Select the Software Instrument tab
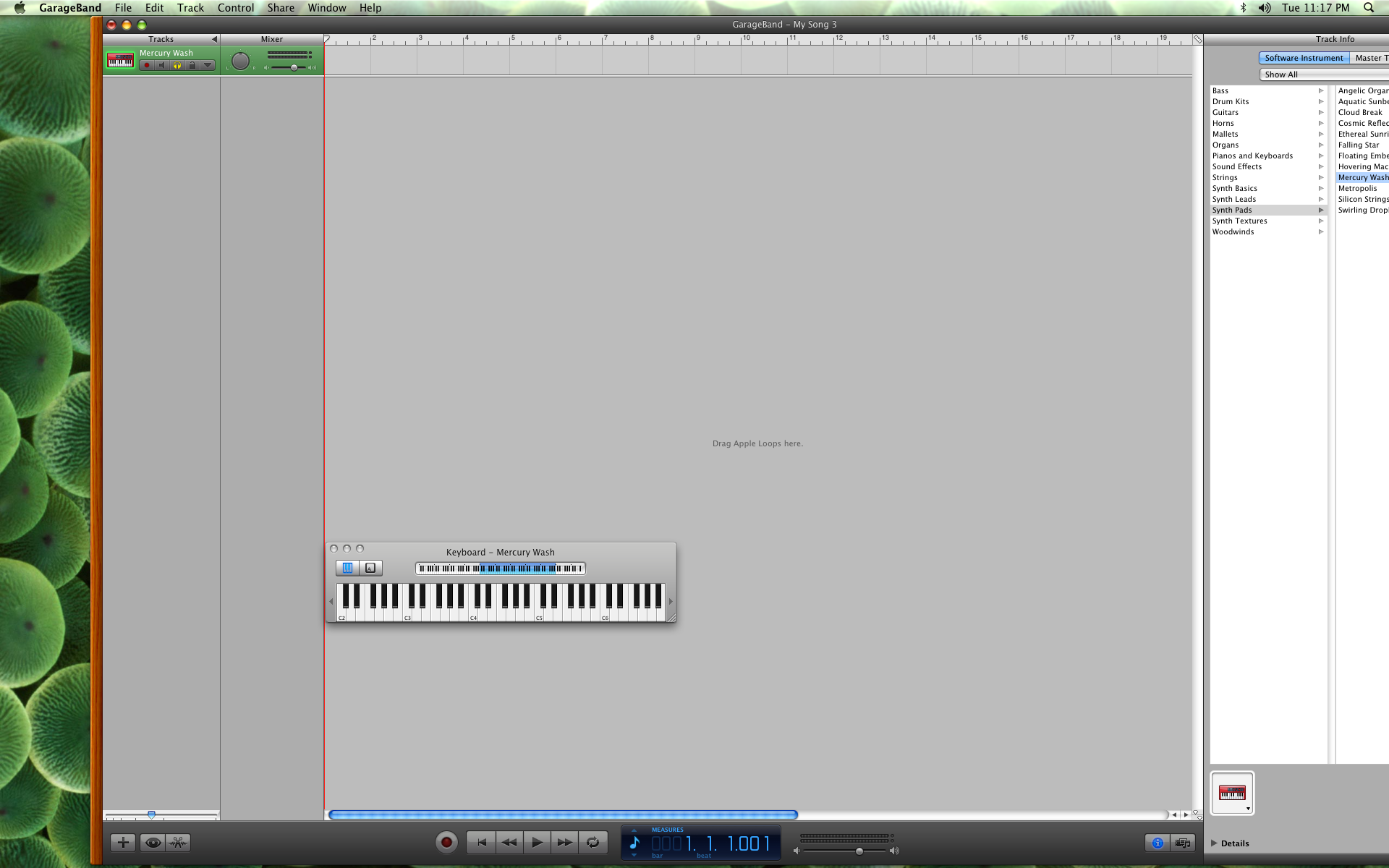Screen dimensions: 1389x868 point(1304,58)
